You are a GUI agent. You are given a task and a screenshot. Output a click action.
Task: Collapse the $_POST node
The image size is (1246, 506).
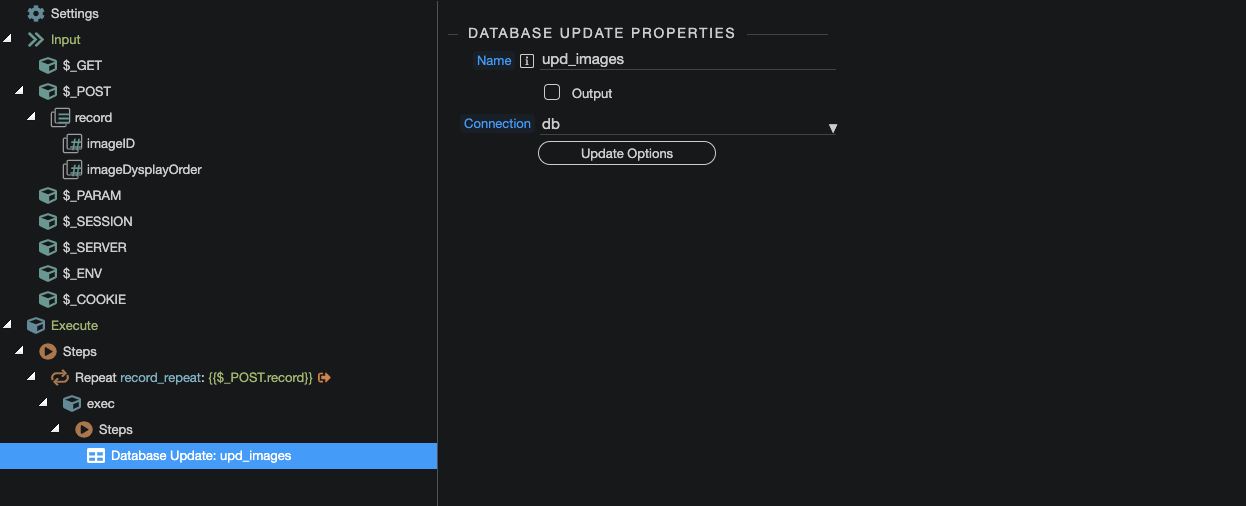pyautogui.click(x=20, y=92)
